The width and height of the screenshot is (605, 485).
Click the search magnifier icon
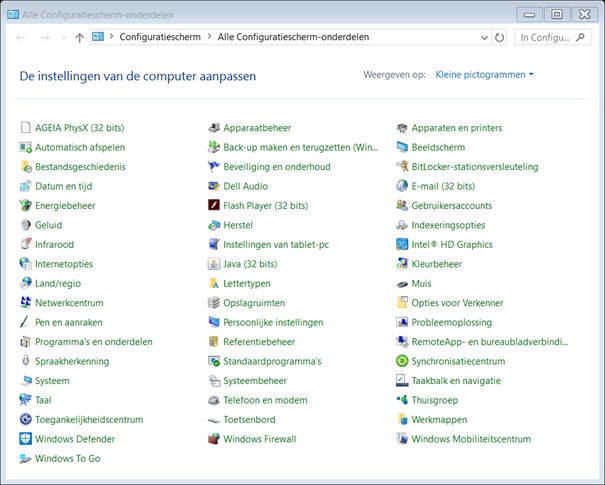click(x=580, y=37)
